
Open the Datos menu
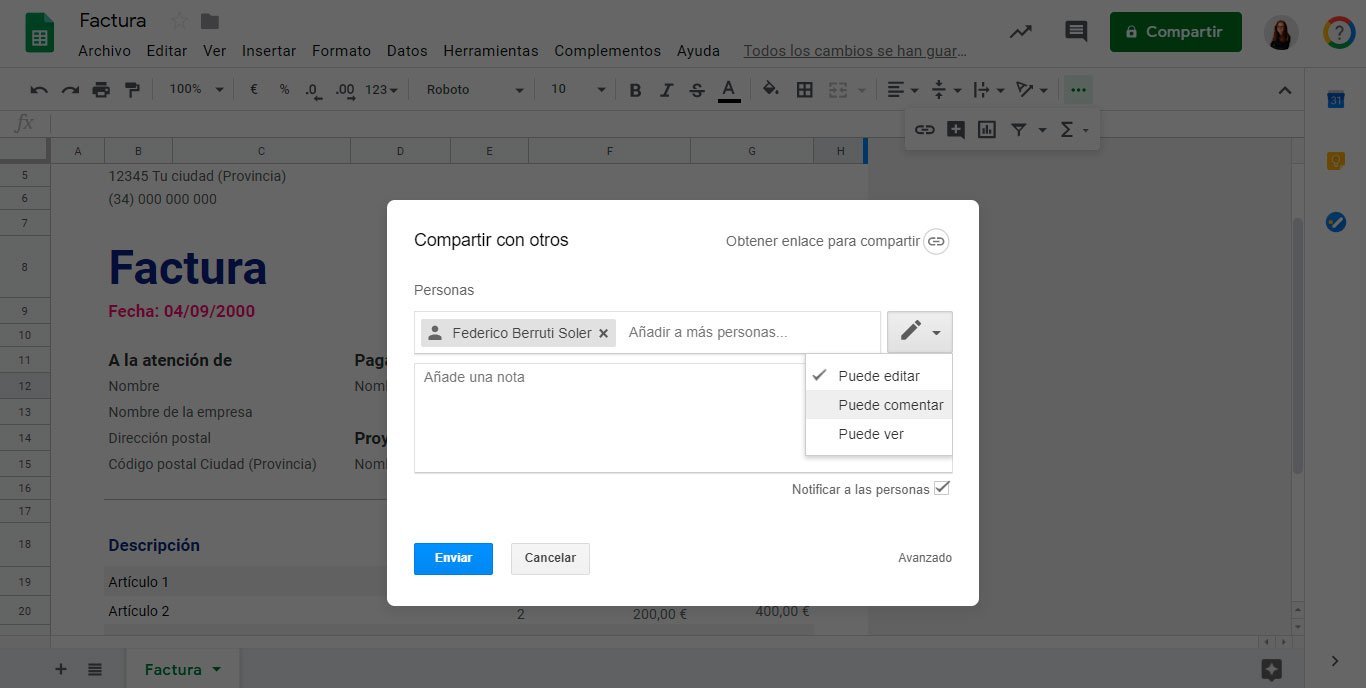(x=406, y=50)
